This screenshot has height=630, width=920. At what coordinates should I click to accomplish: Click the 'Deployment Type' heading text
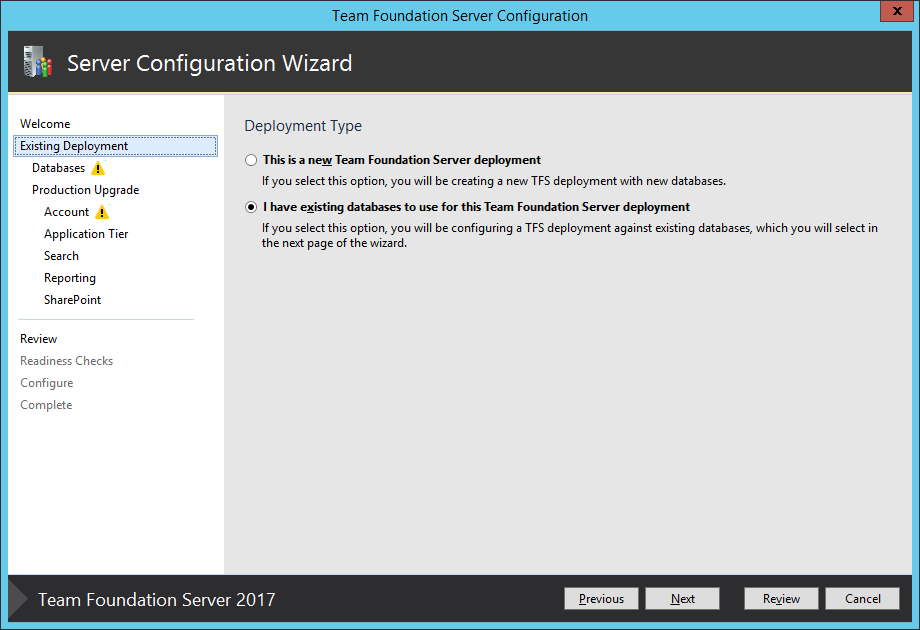(303, 126)
